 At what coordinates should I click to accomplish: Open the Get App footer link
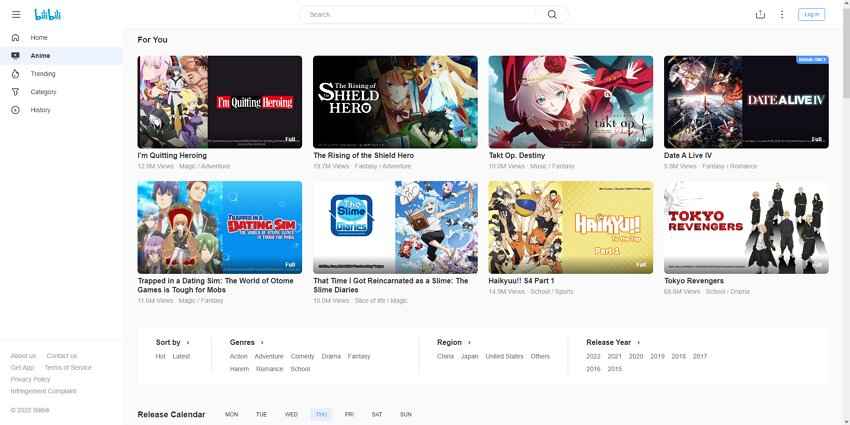tap(22, 368)
